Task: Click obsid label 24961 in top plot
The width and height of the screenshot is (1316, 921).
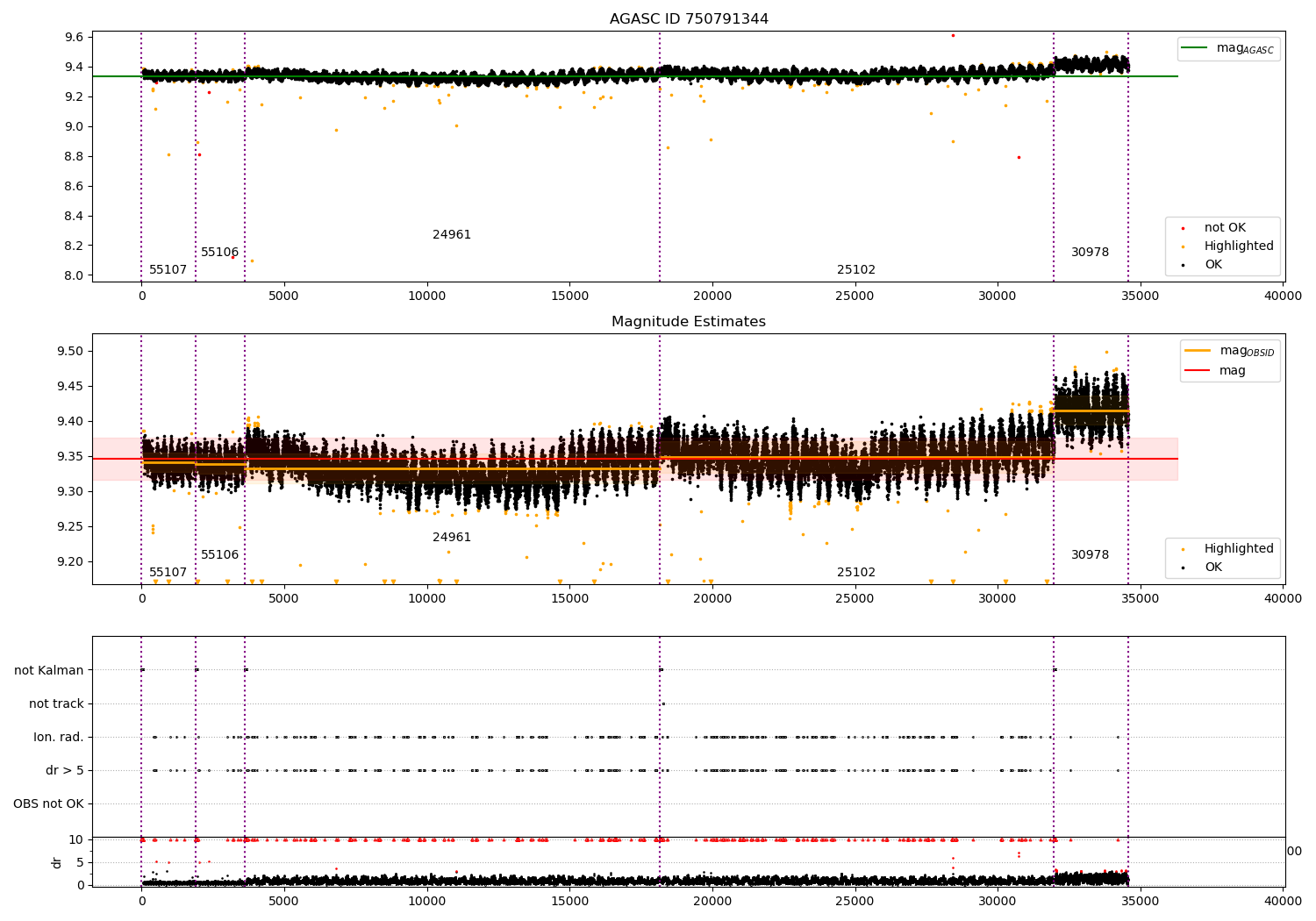Action: (x=452, y=235)
